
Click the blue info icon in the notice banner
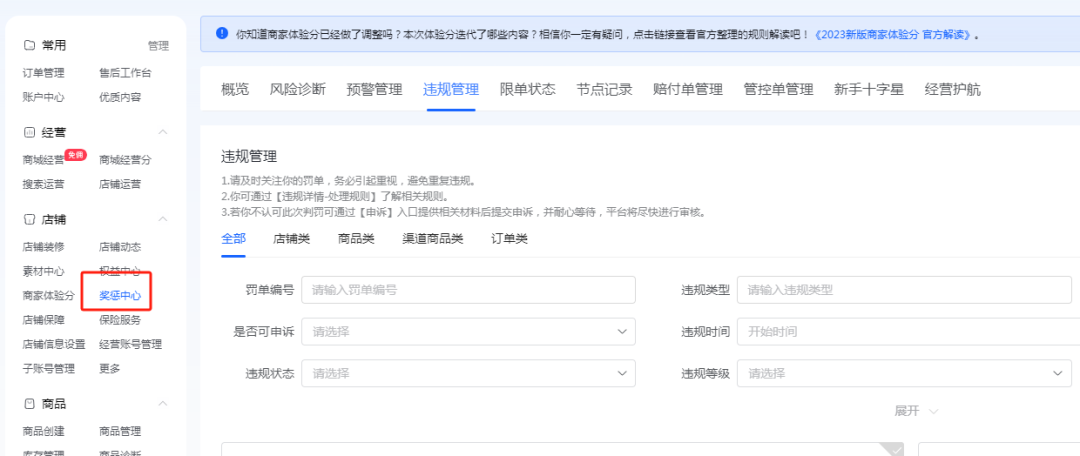coord(221,33)
